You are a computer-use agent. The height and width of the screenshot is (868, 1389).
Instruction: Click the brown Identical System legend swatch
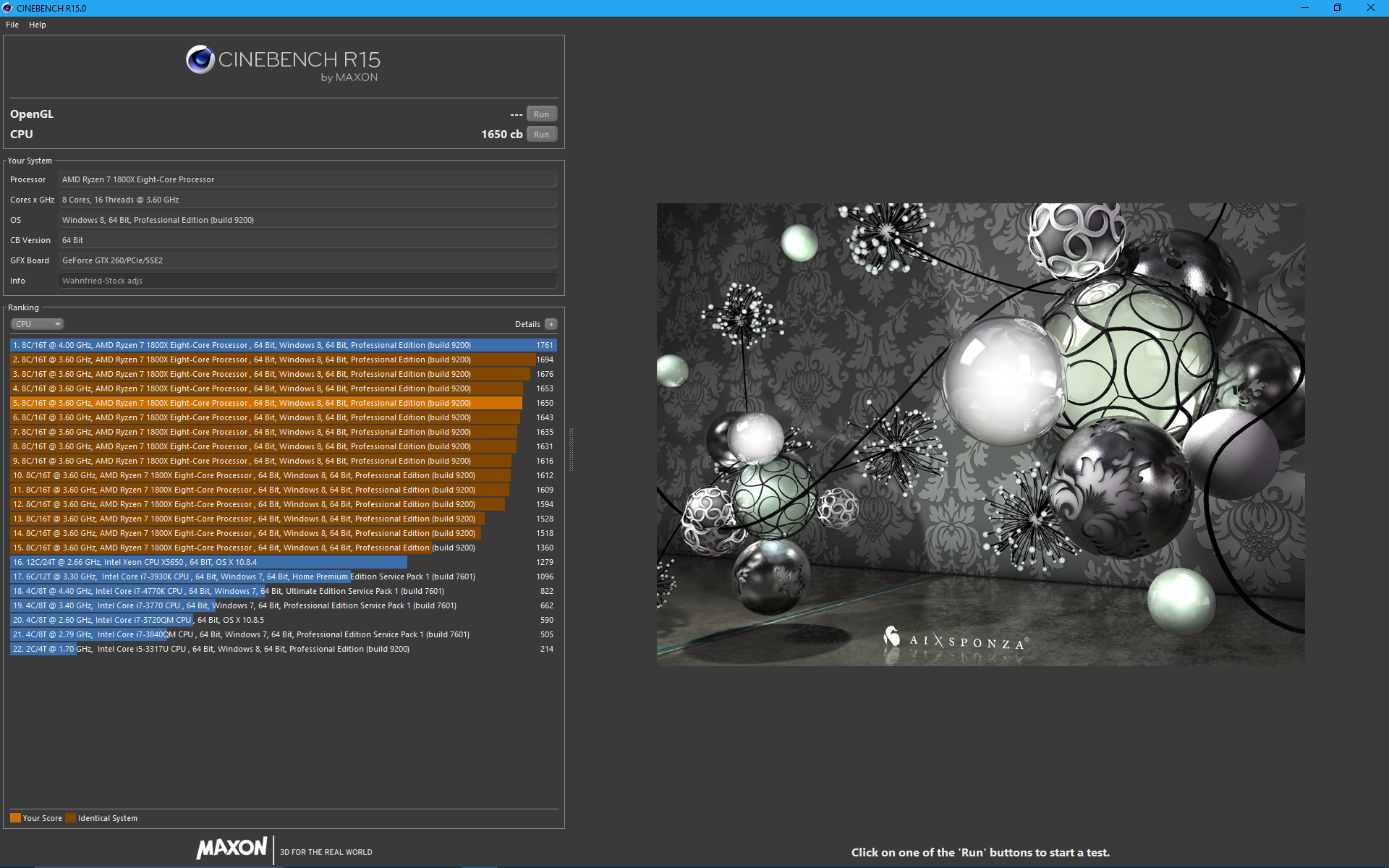pyautogui.click(x=70, y=818)
